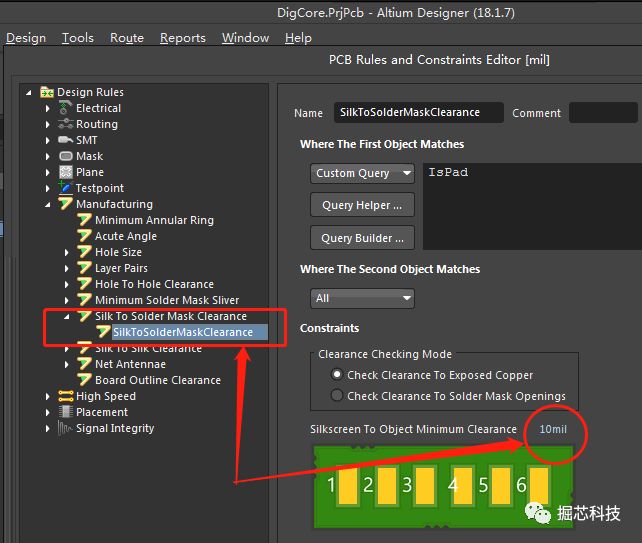Click the Minimum Annular Ring rule icon
Viewport: 642px width, 543px height.
pos(84,220)
